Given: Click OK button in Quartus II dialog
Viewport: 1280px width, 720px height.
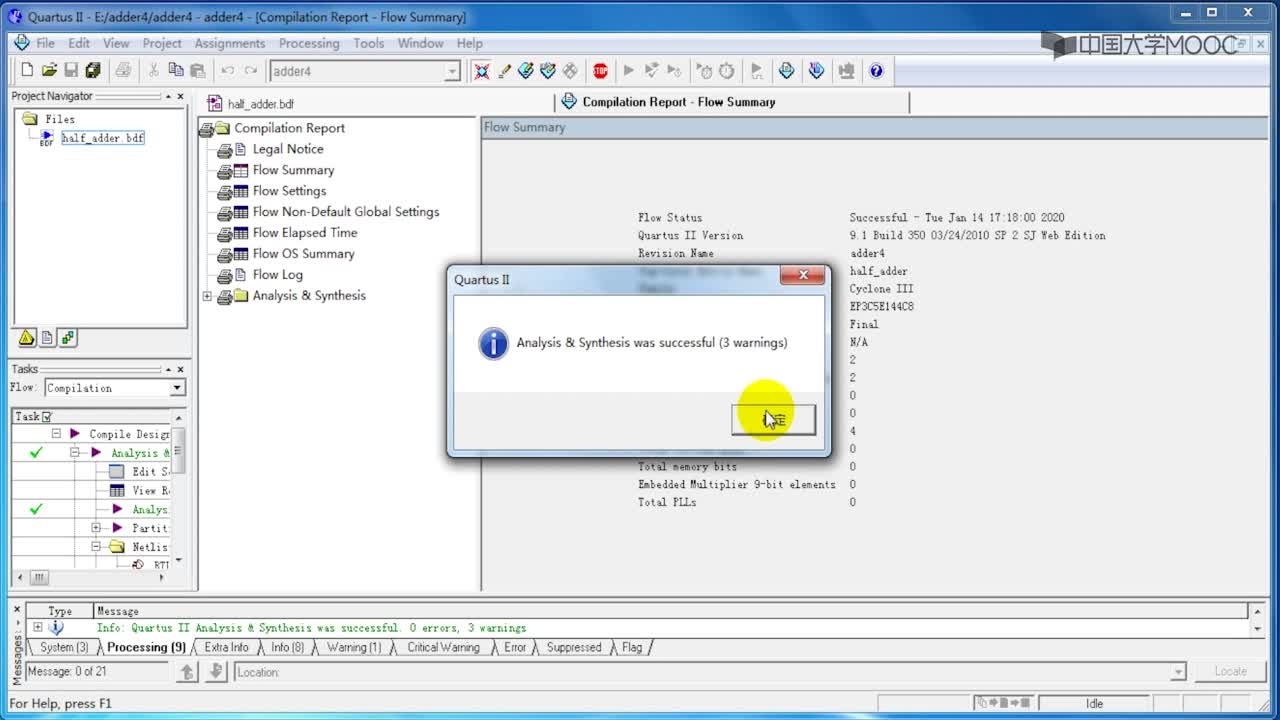Looking at the screenshot, I should coord(773,420).
